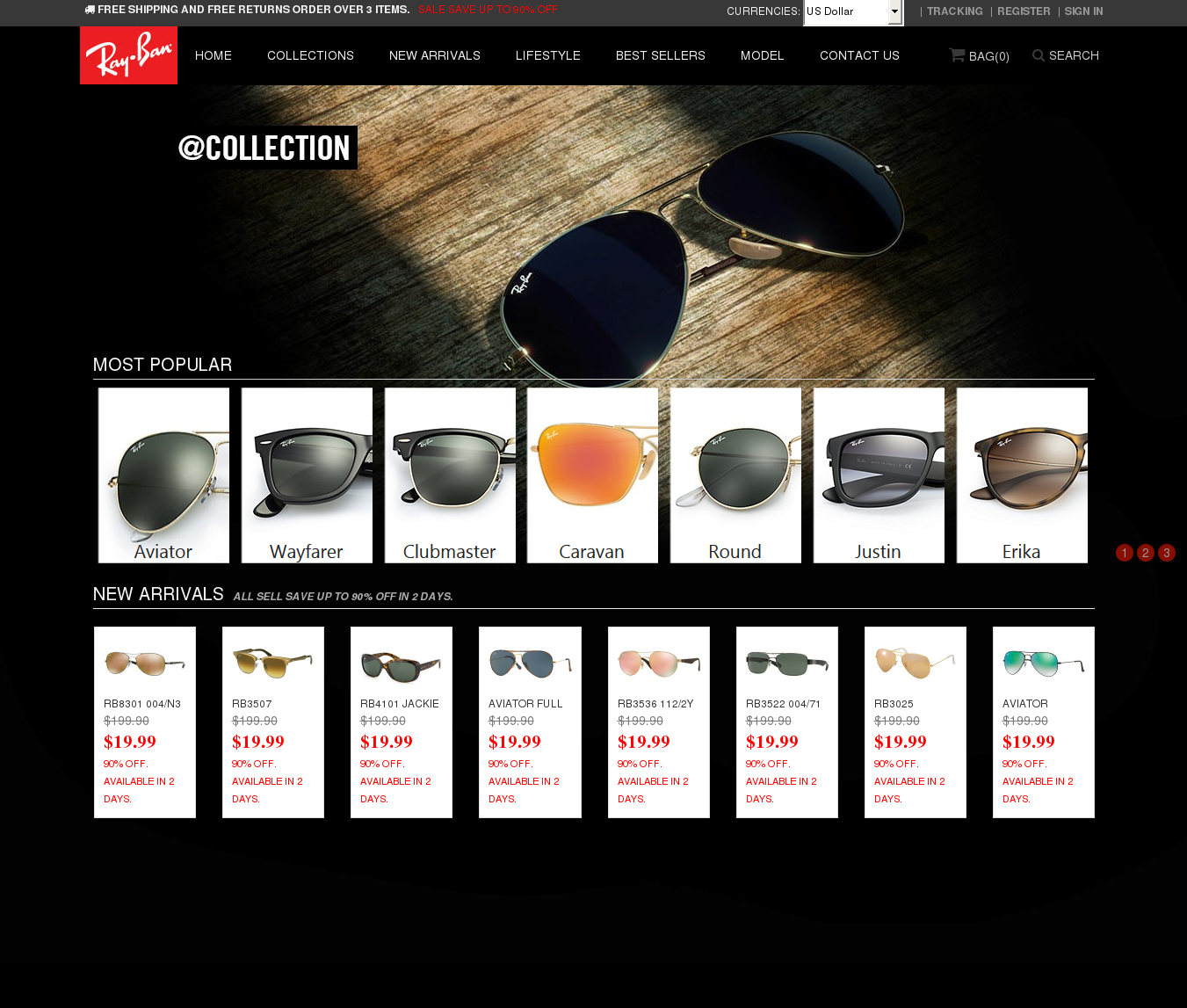The height and width of the screenshot is (1008, 1187).
Task: Select the Clubmaster category thumbnail
Action: 450,475
